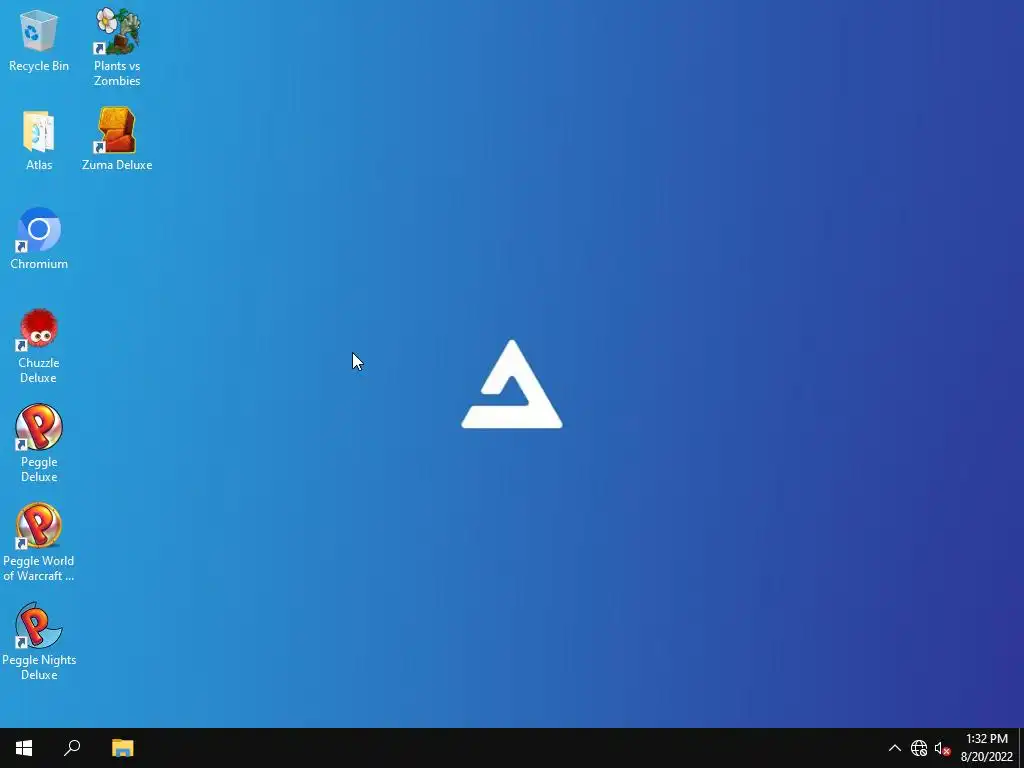Screen dimensions: 1024x768
Task: Open the Windows Start menu
Action: (x=24, y=748)
